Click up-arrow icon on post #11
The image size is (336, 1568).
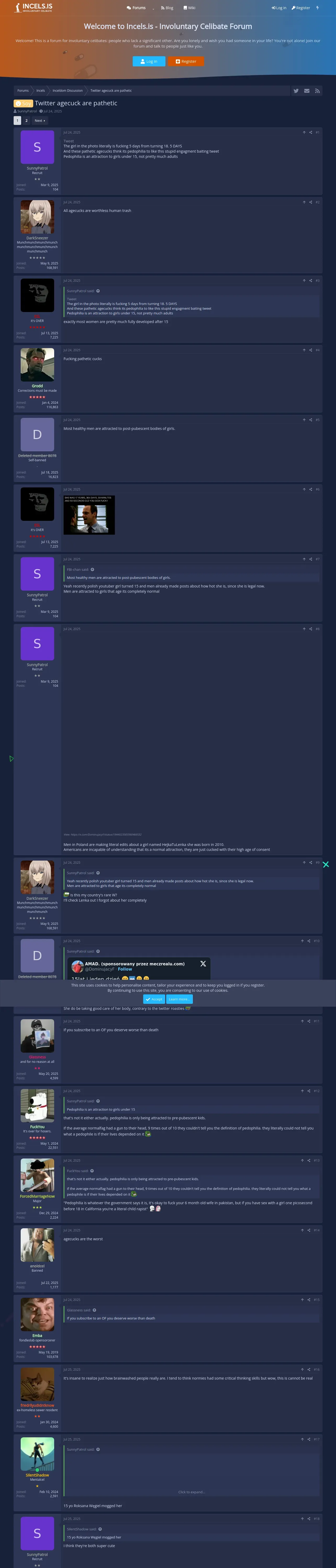click(x=303, y=1021)
